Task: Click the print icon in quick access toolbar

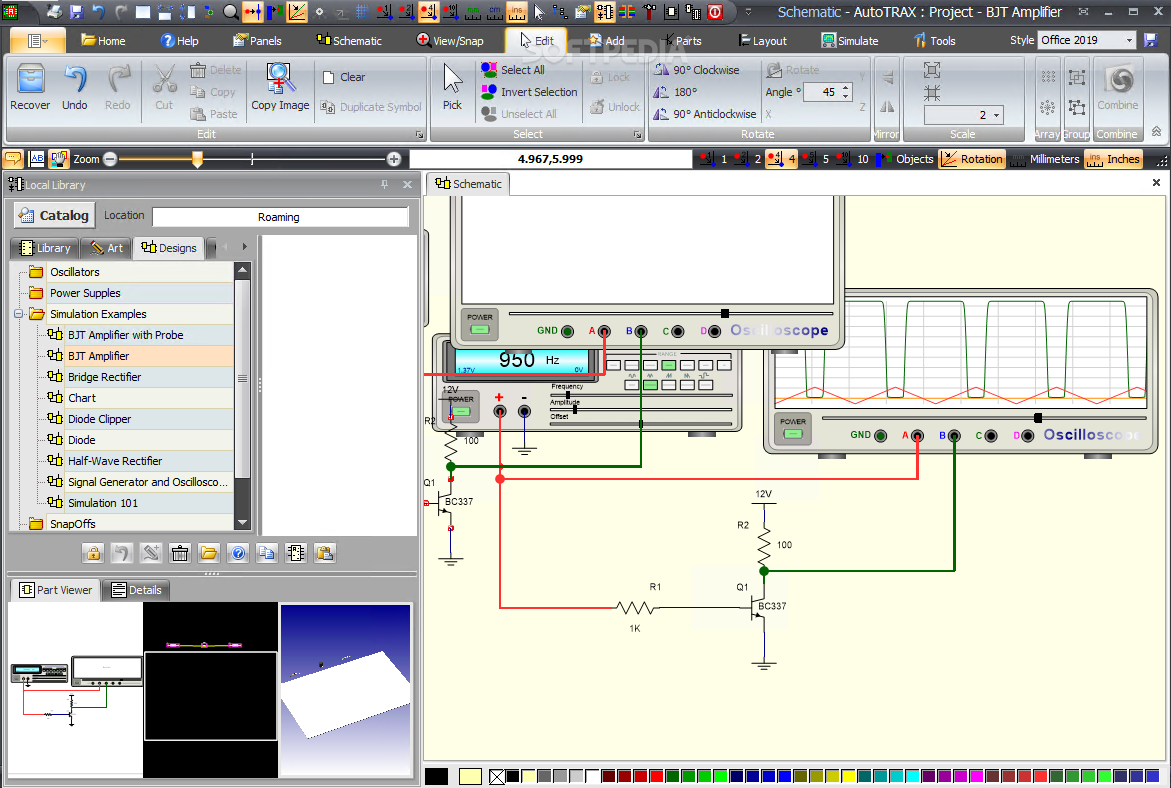Action: [x=55, y=11]
